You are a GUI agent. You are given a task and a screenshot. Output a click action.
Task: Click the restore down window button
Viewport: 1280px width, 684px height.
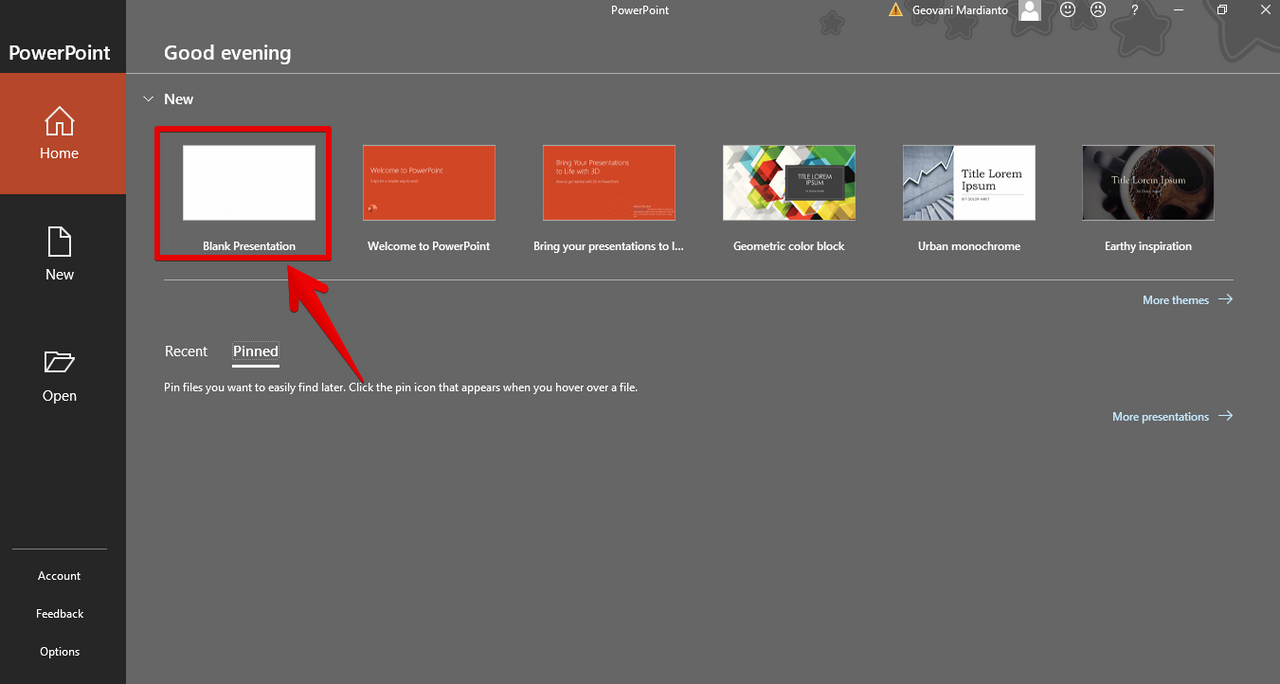coord(1222,10)
